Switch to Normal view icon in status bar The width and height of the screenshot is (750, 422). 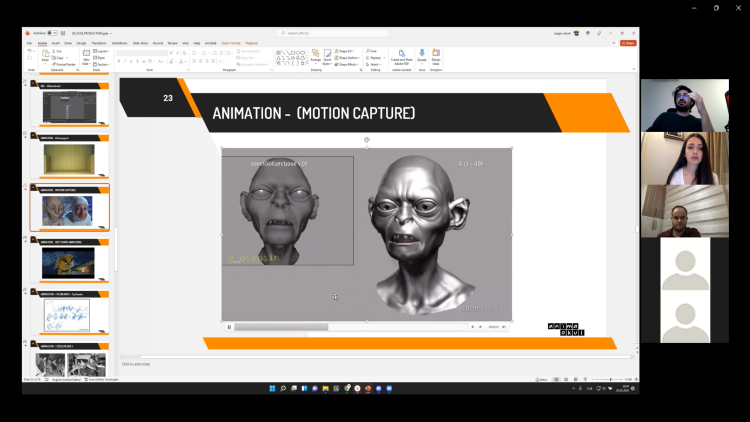coord(556,379)
